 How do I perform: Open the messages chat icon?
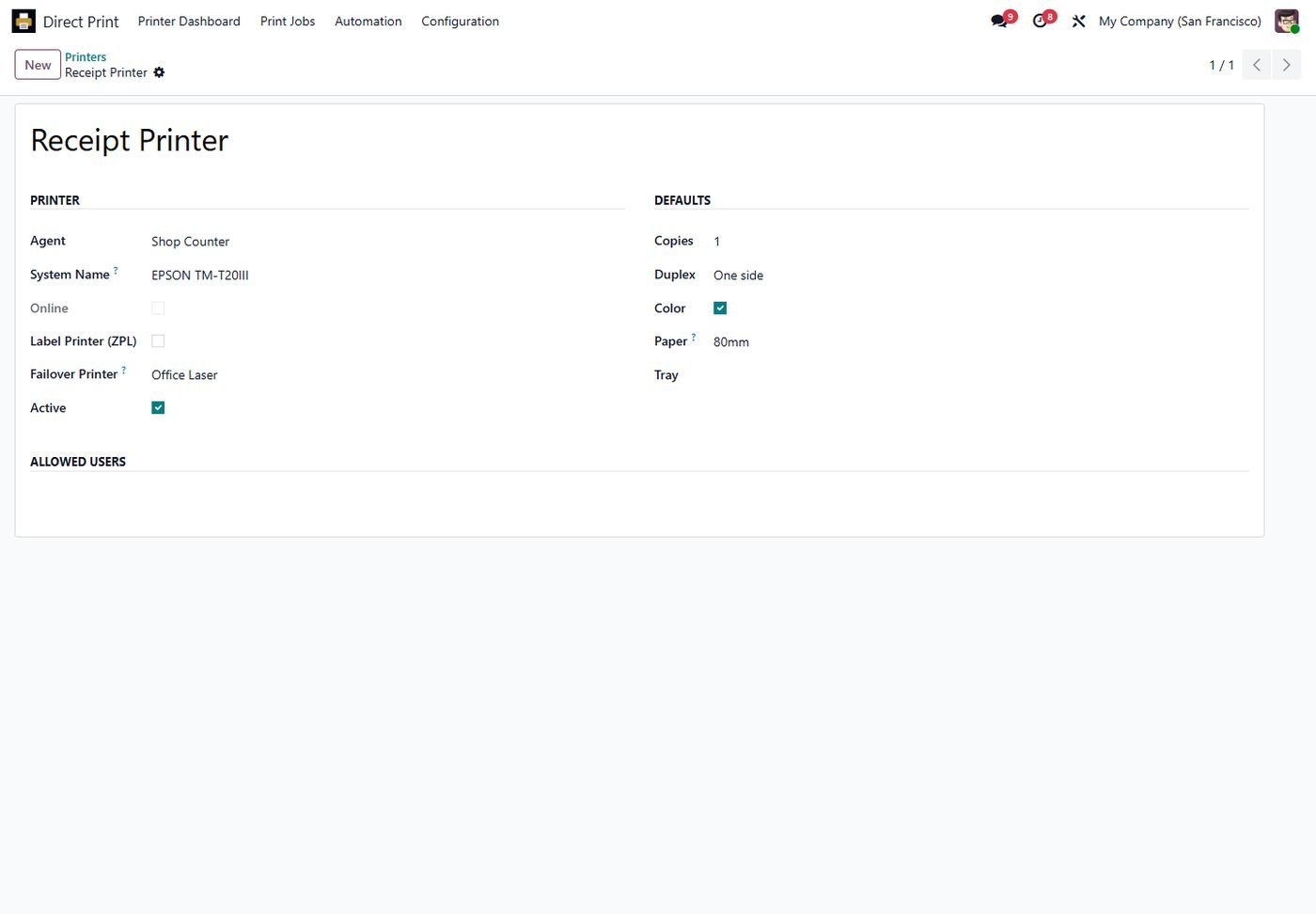tap(999, 21)
